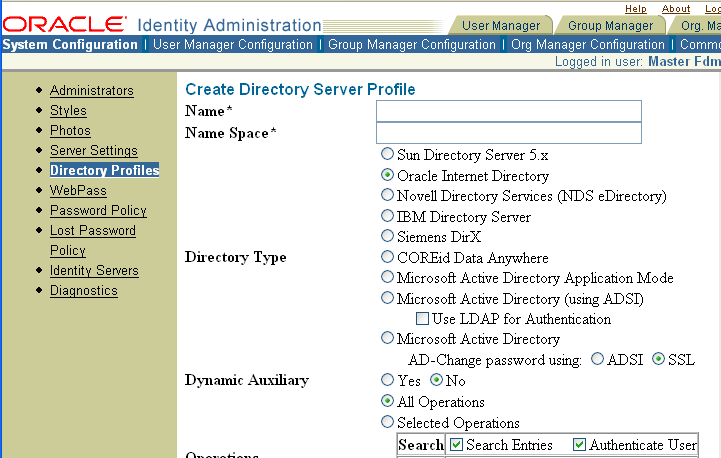Image resolution: width=721 pixels, height=458 pixels.
Task: Click the Create Directory Server Profile heading
Action: 300,89
